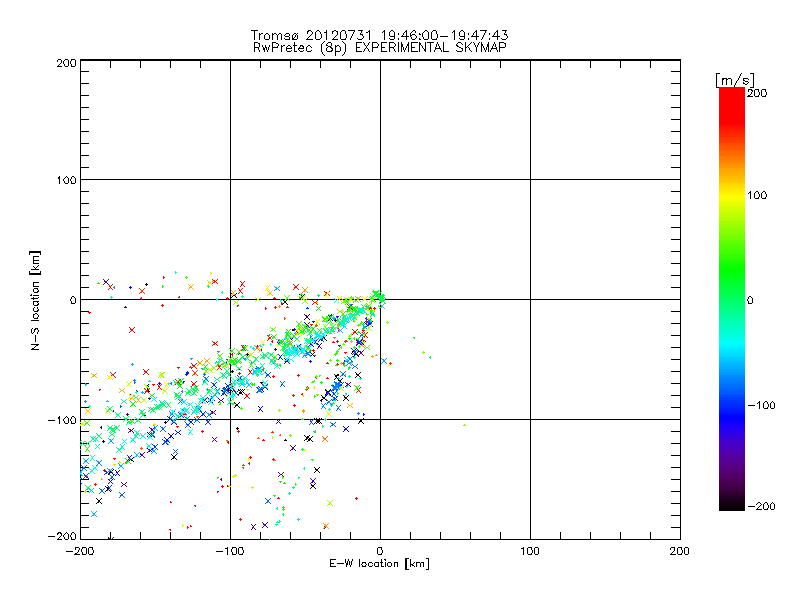
Task: Pick the black bottom of the colorbar
Action: point(732,505)
